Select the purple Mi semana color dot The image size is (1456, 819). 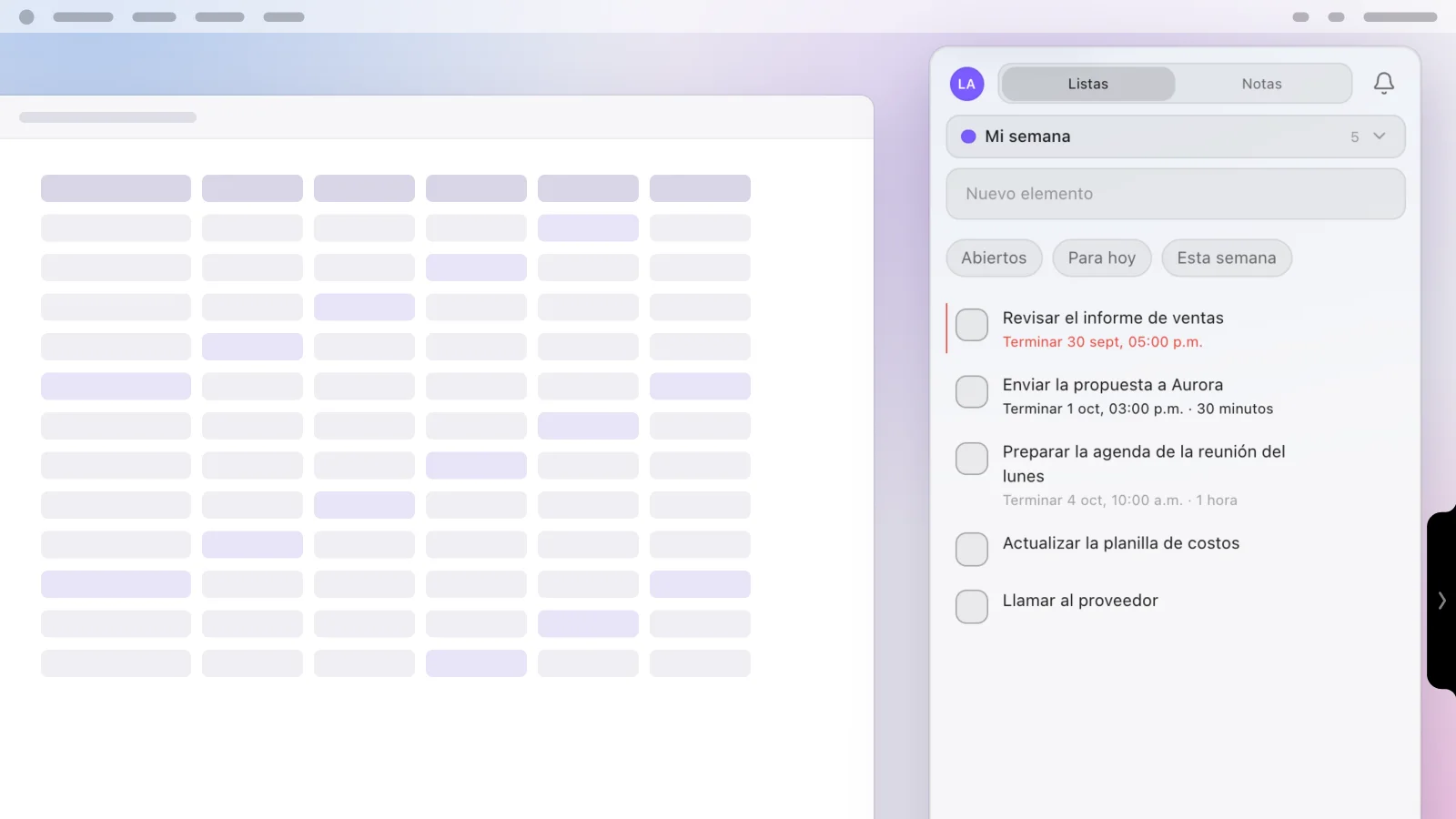pos(968,136)
